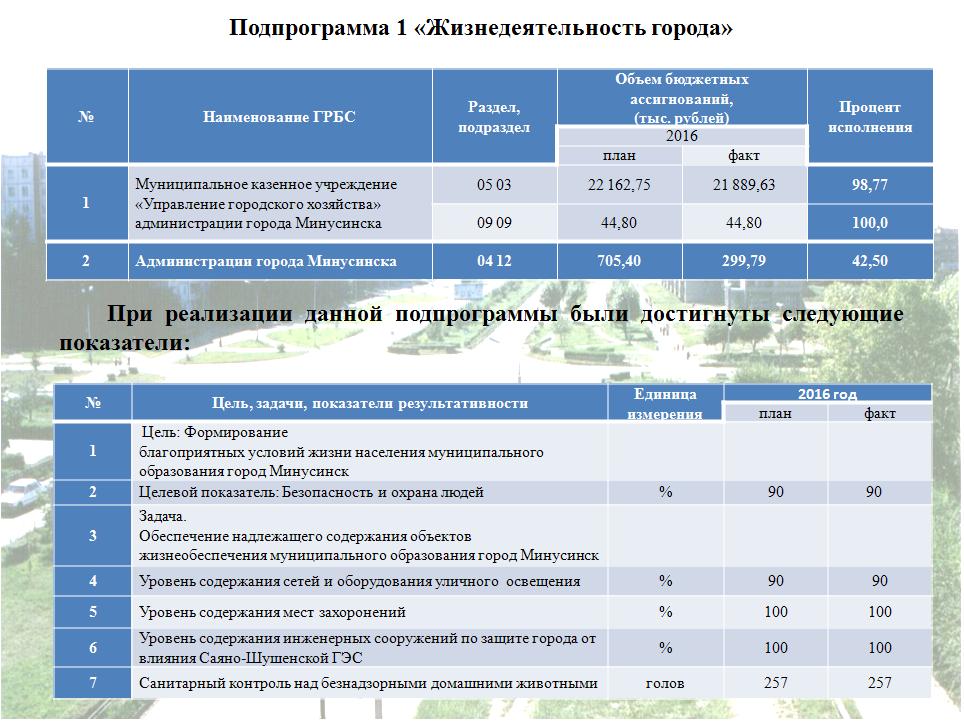
Task: Click row number '5' in indicators table
Action: point(93,612)
